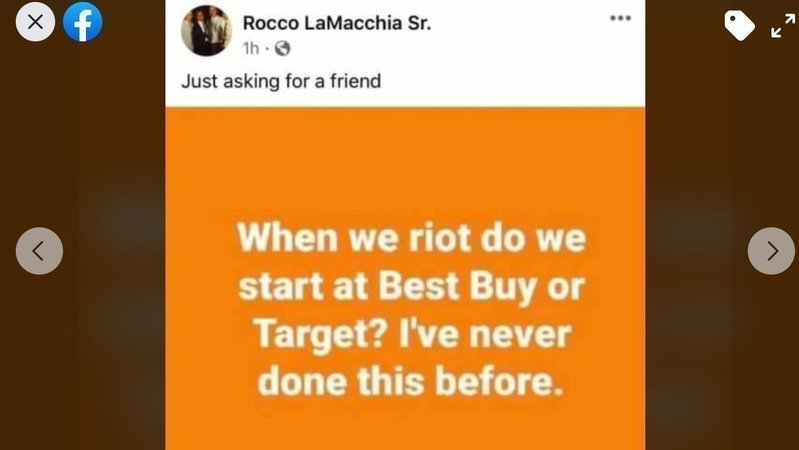Click the globe public audience icon
This screenshot has height=450, width=799.
click(x=282, y=48)
